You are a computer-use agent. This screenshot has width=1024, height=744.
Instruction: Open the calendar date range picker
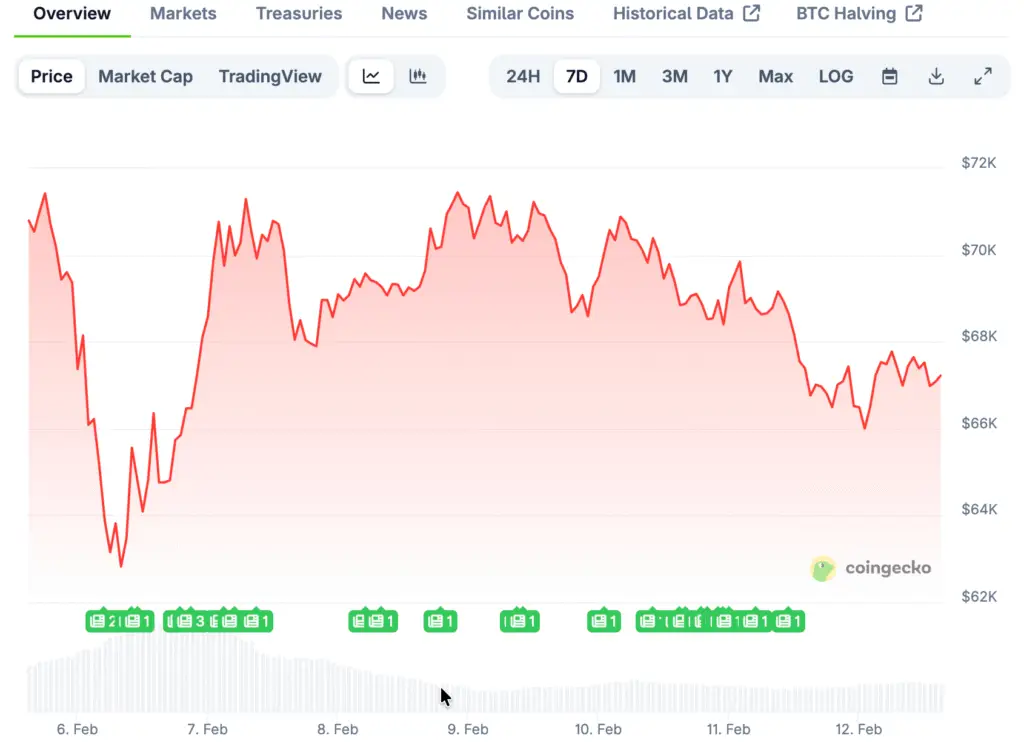pos(889,77)
